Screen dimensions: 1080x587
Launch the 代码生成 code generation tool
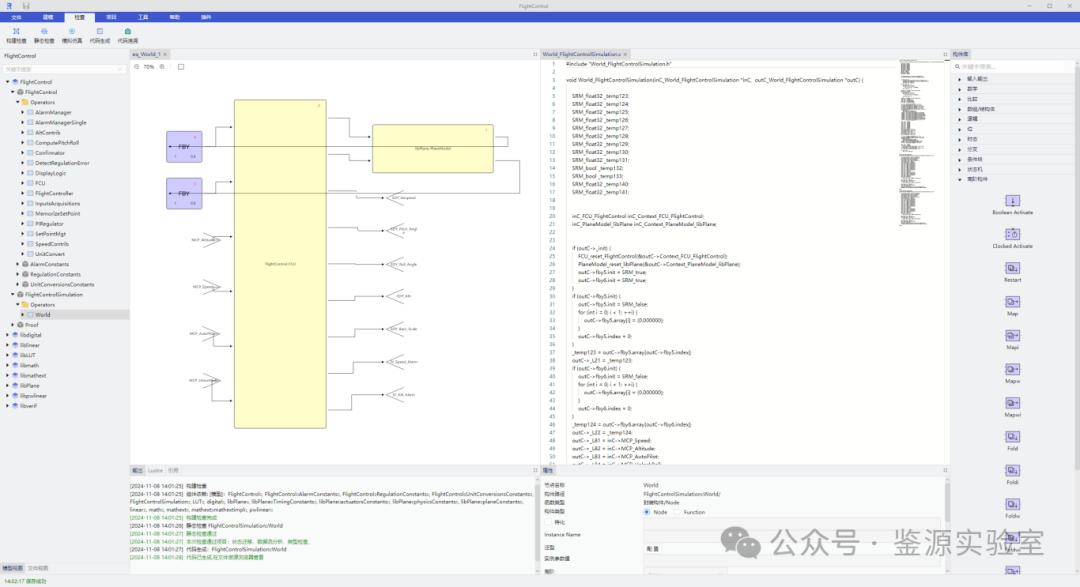[x=100, y=35]
